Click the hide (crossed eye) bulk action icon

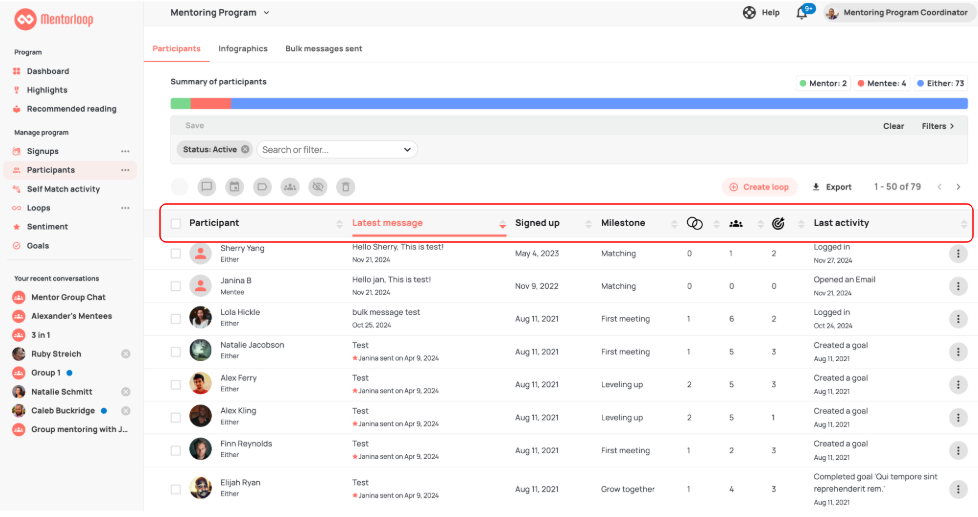coord(318,186)
